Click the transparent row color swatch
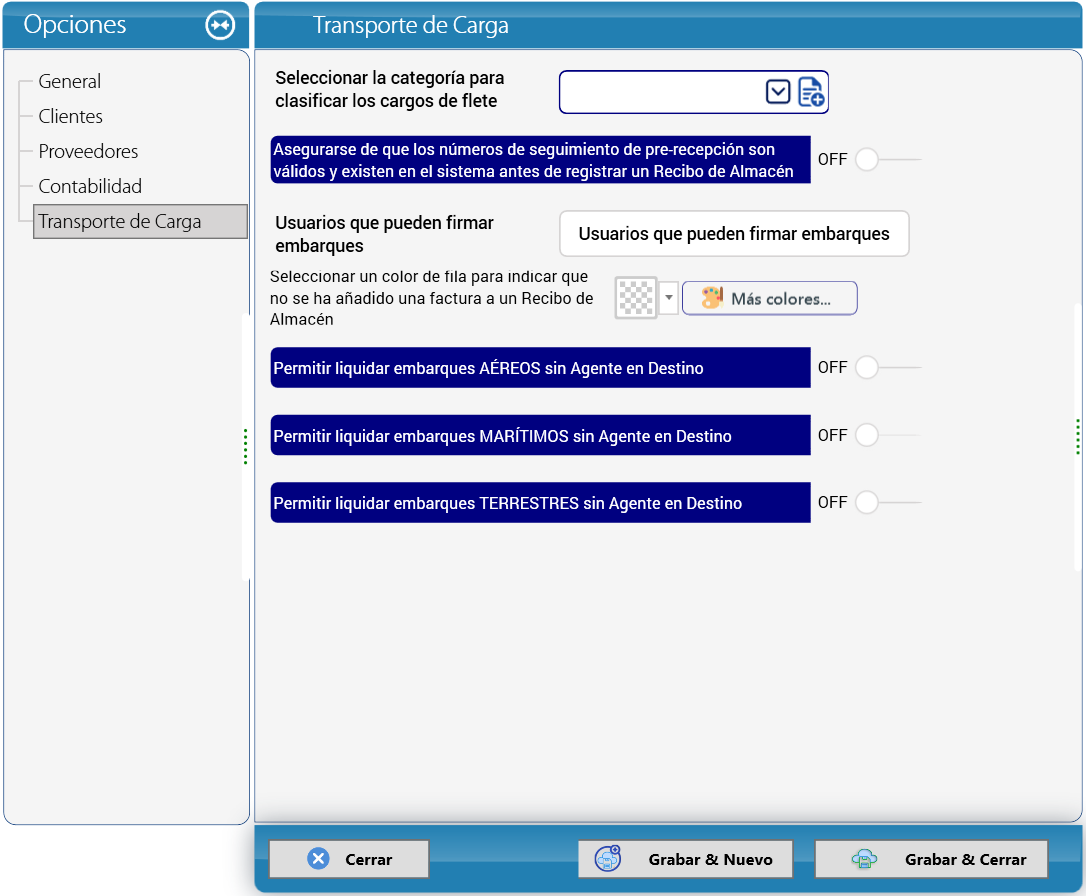Image resolution: width=1086 pixels, height=896 pixels. pyautogui.click(x=636, y=298)
